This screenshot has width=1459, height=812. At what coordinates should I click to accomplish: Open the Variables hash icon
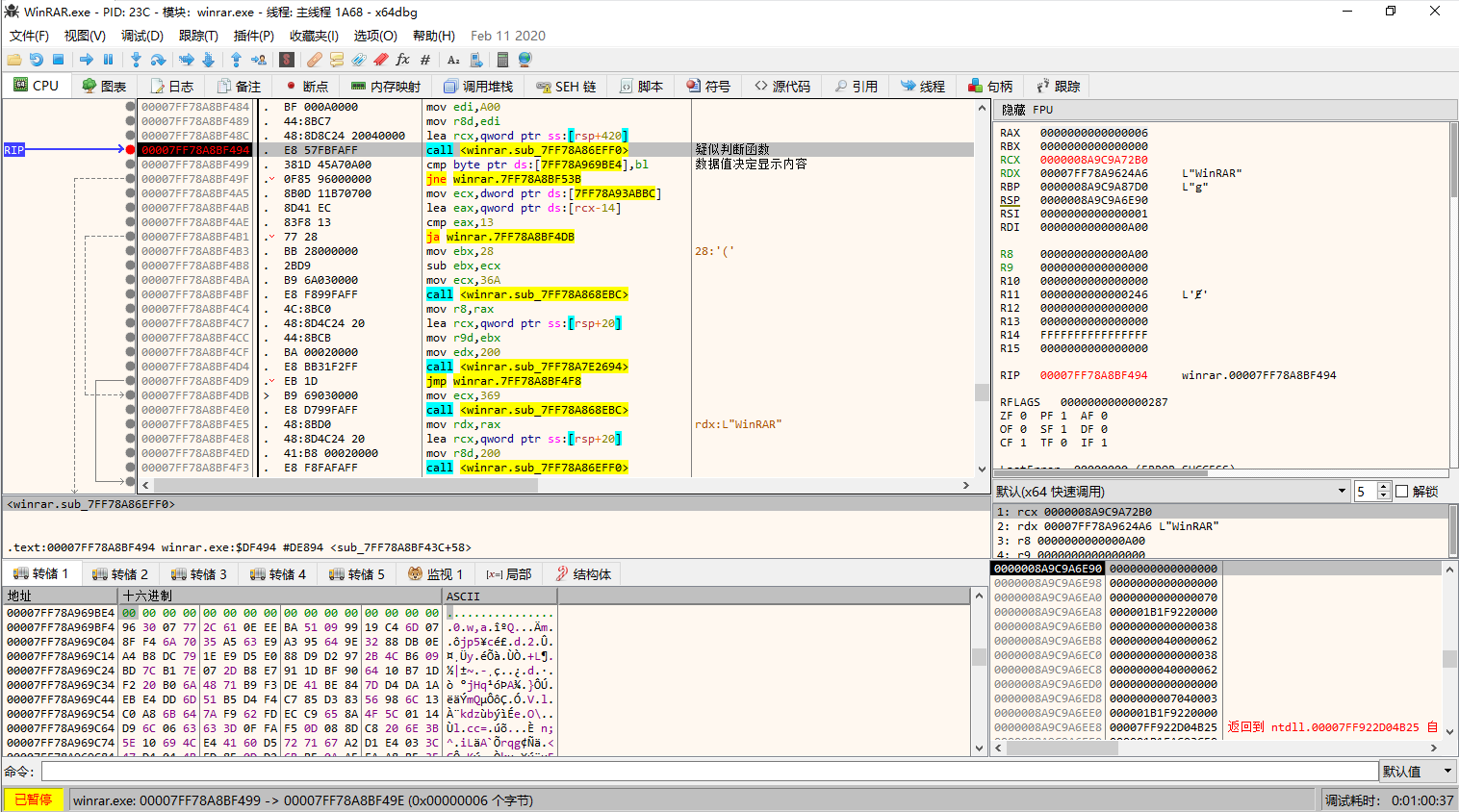click(x=425, y=60)
